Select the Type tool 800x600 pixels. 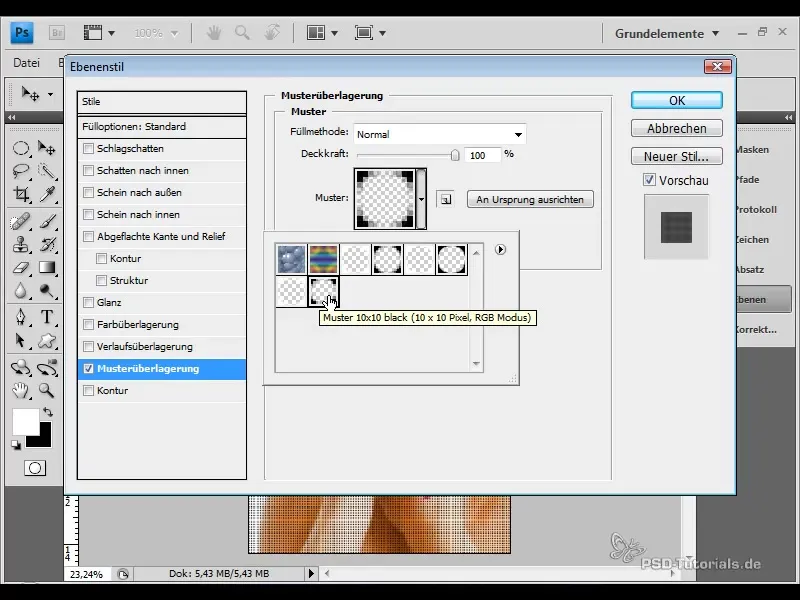click(46, 317)
